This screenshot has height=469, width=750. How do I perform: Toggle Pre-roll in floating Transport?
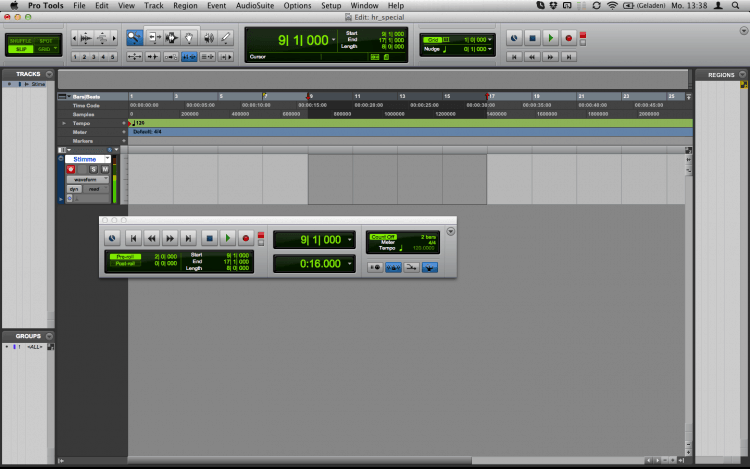125,257
